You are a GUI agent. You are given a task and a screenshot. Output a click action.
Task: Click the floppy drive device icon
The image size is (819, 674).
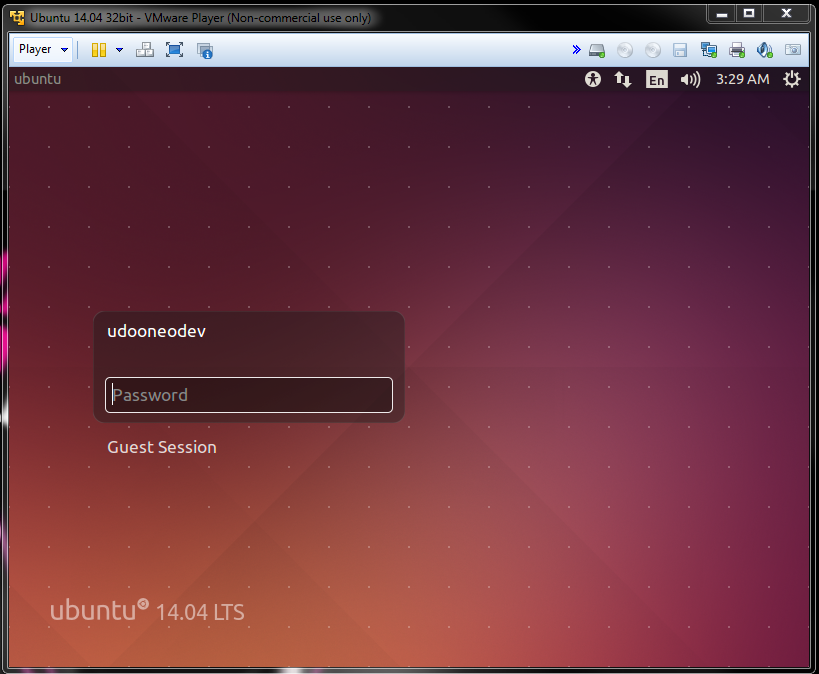click(680, 50)
